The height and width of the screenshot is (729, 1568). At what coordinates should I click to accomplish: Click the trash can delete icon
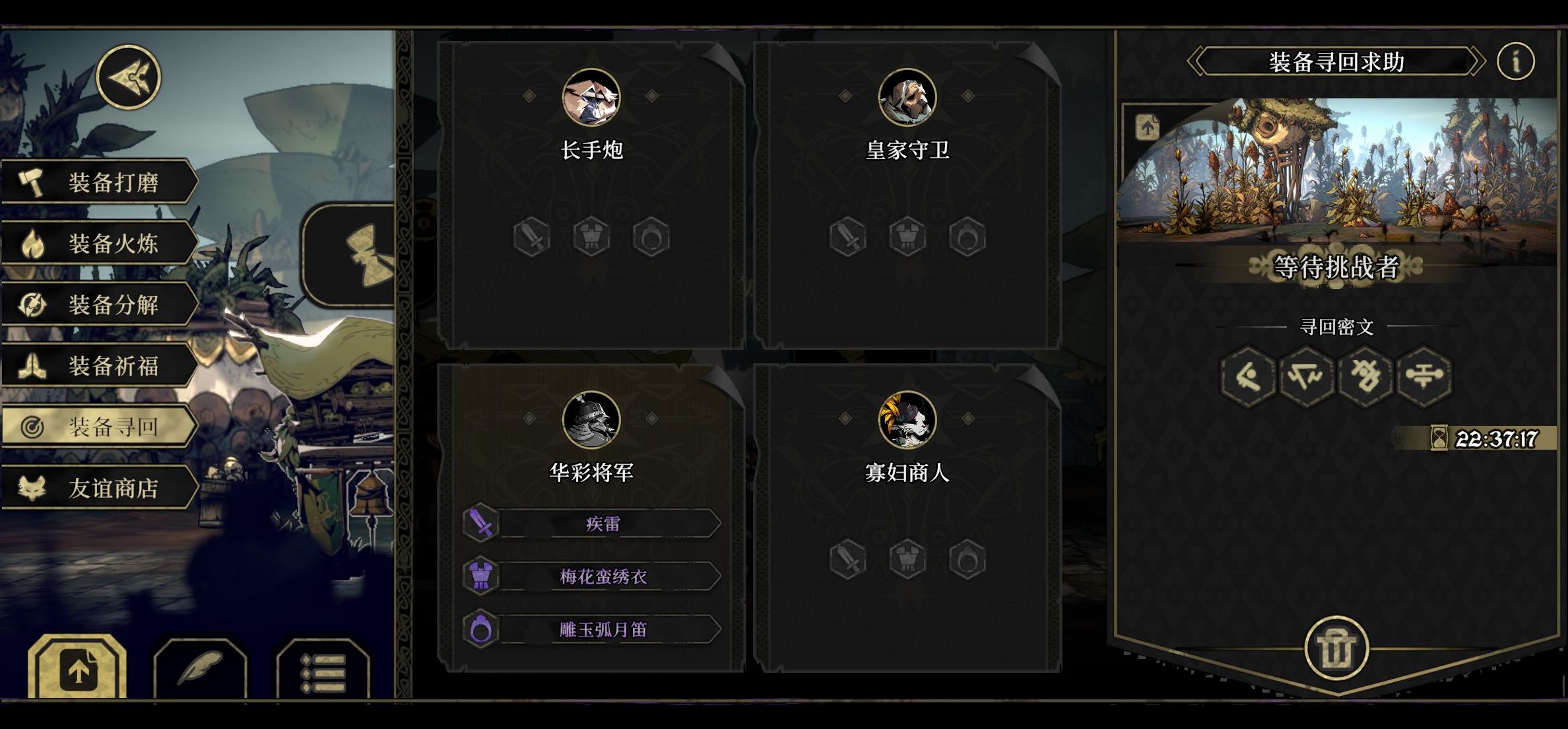1337,648
